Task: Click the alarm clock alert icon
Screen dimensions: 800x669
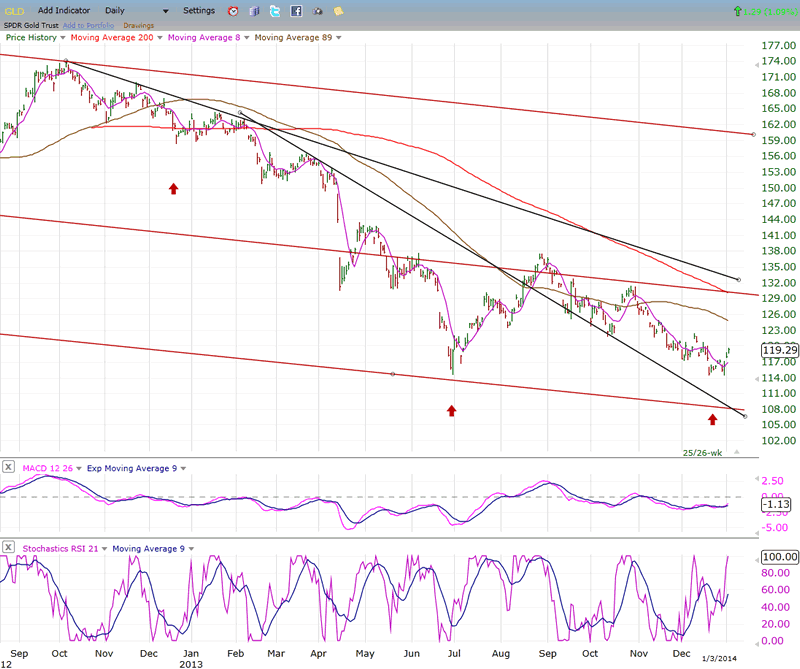Action: [232, 11]
